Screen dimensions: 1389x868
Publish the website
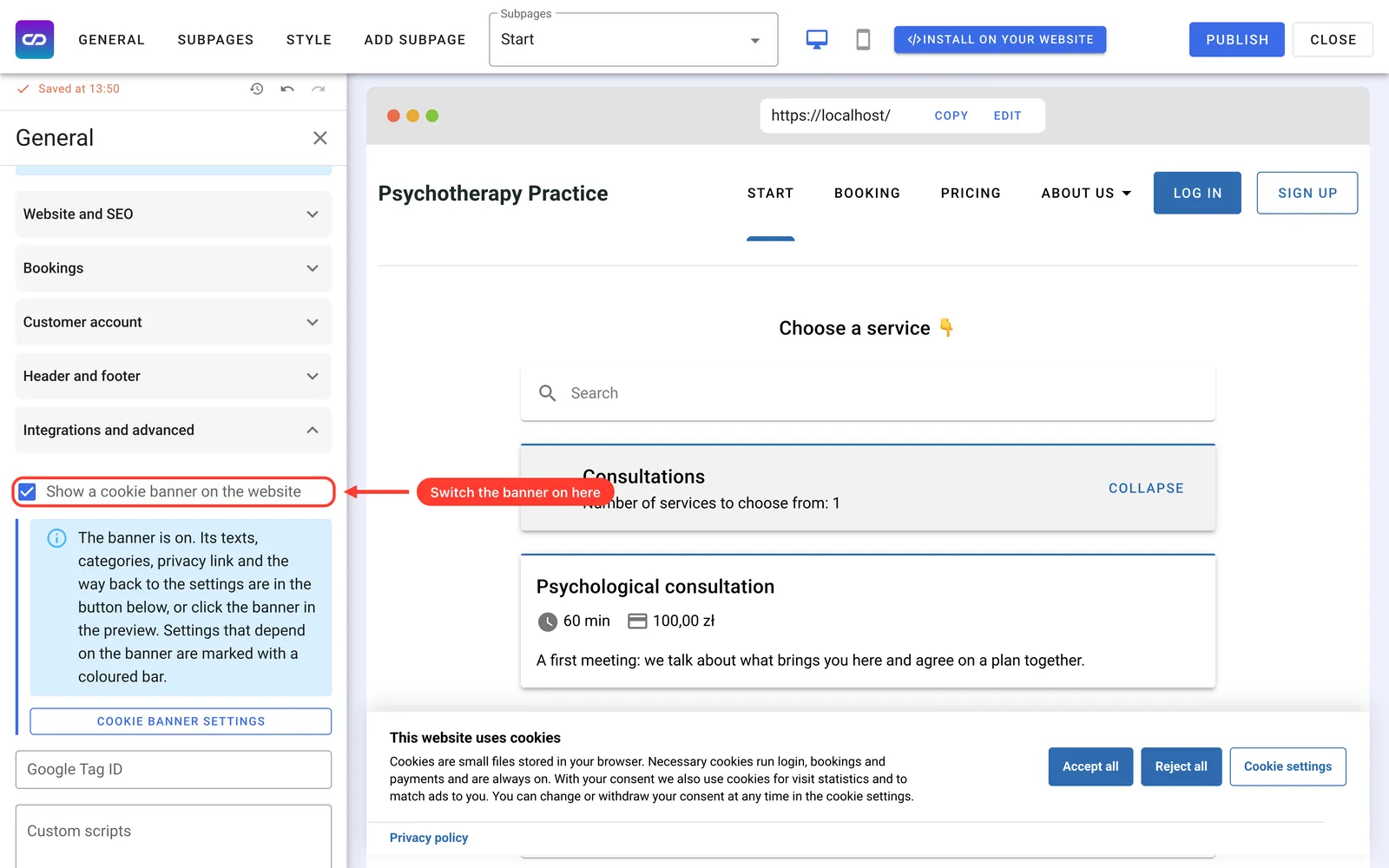click(1236, 40)
